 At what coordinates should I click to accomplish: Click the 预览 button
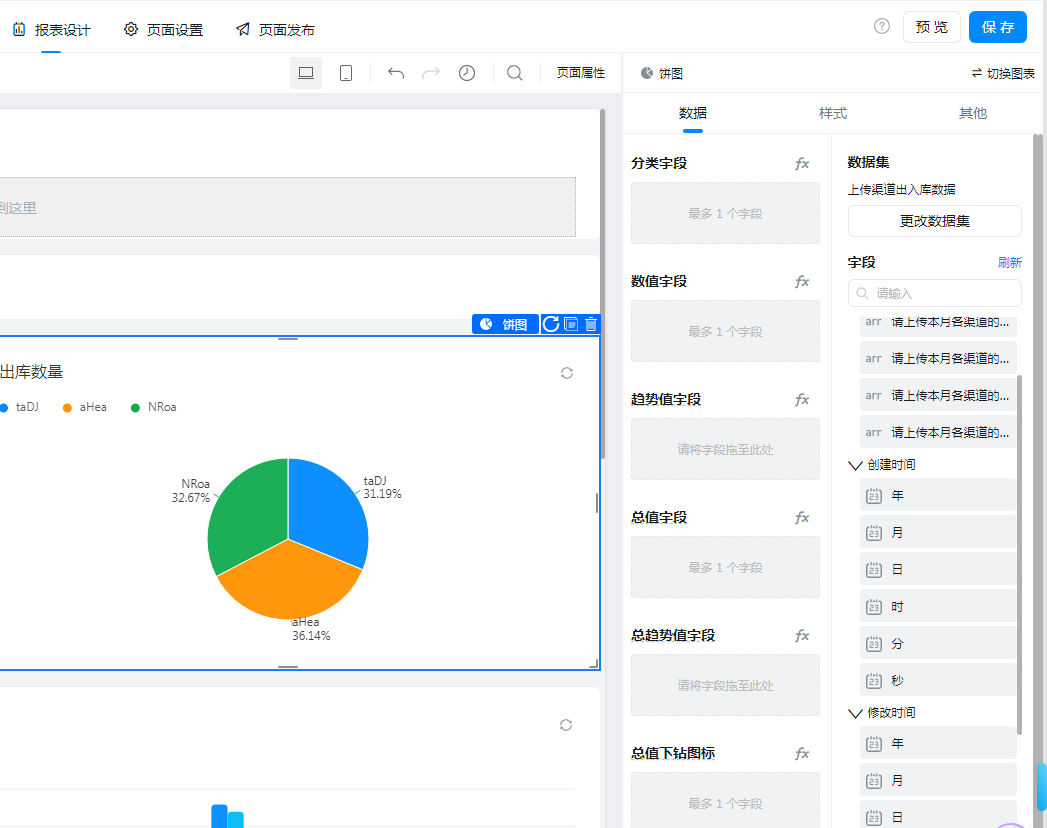931,27
